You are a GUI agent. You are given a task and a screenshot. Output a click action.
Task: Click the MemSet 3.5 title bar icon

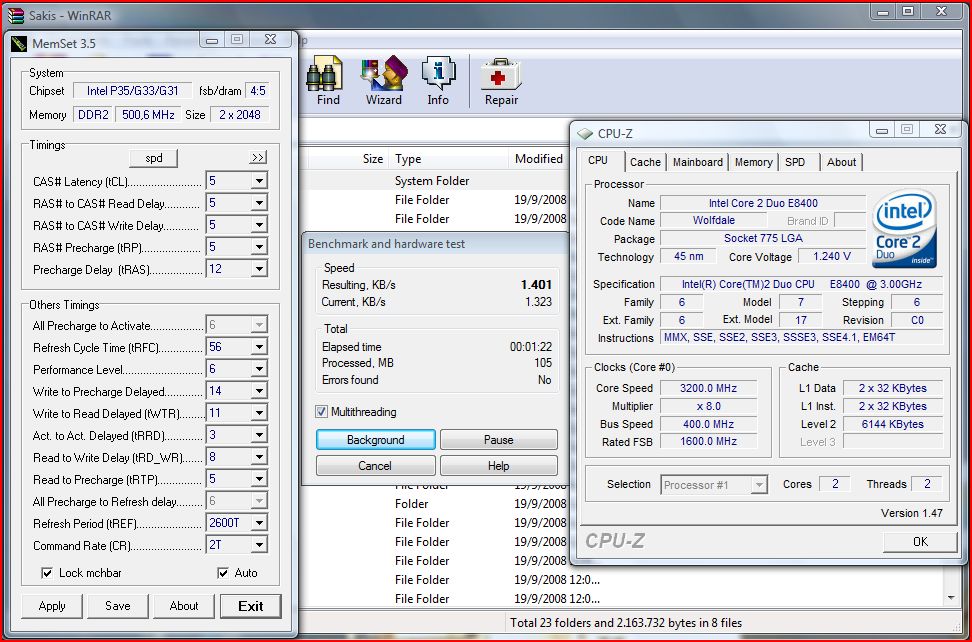[x=19, y=43]
